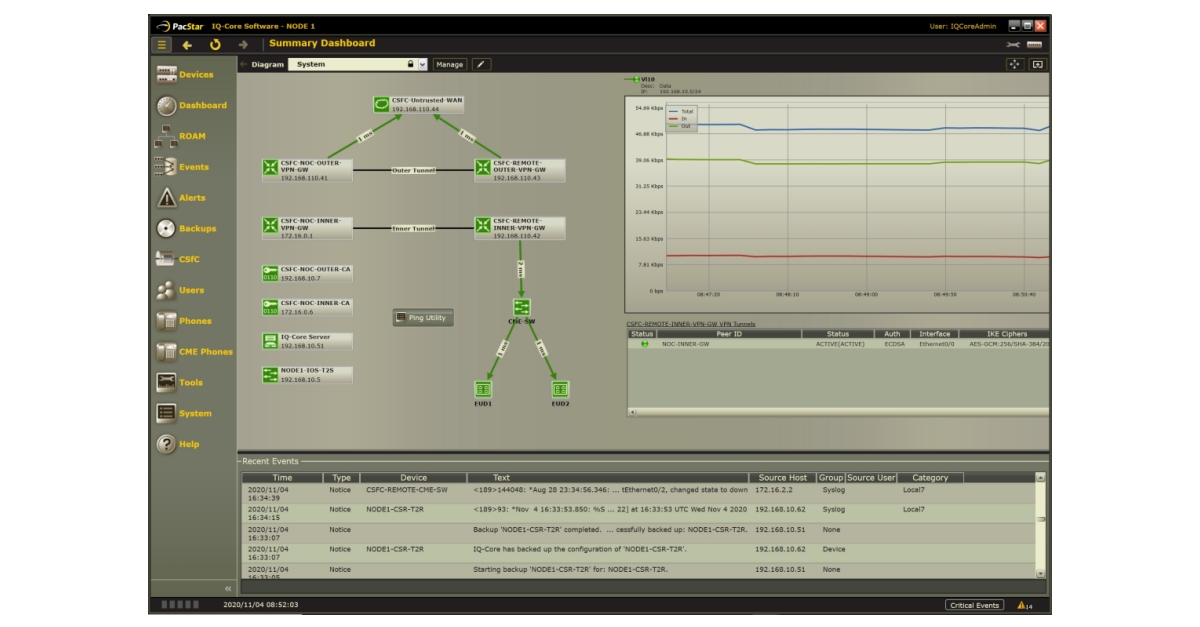The width and height of the screenshot is (1200, 627).
Task: Click the Recent Events vertical scrollbar
Action: [x=1040, y=519]
